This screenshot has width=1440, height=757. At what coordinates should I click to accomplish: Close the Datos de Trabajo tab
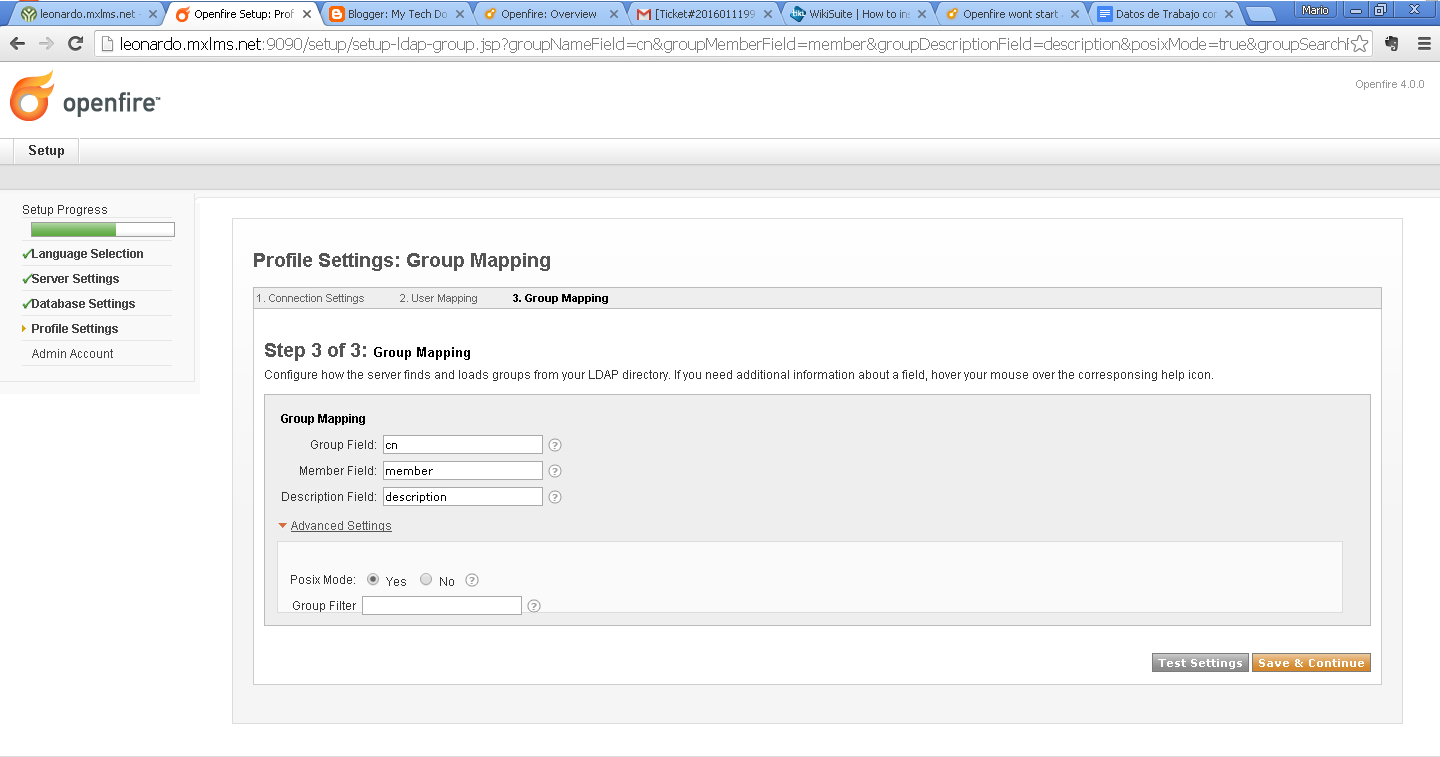[1227, 14]
